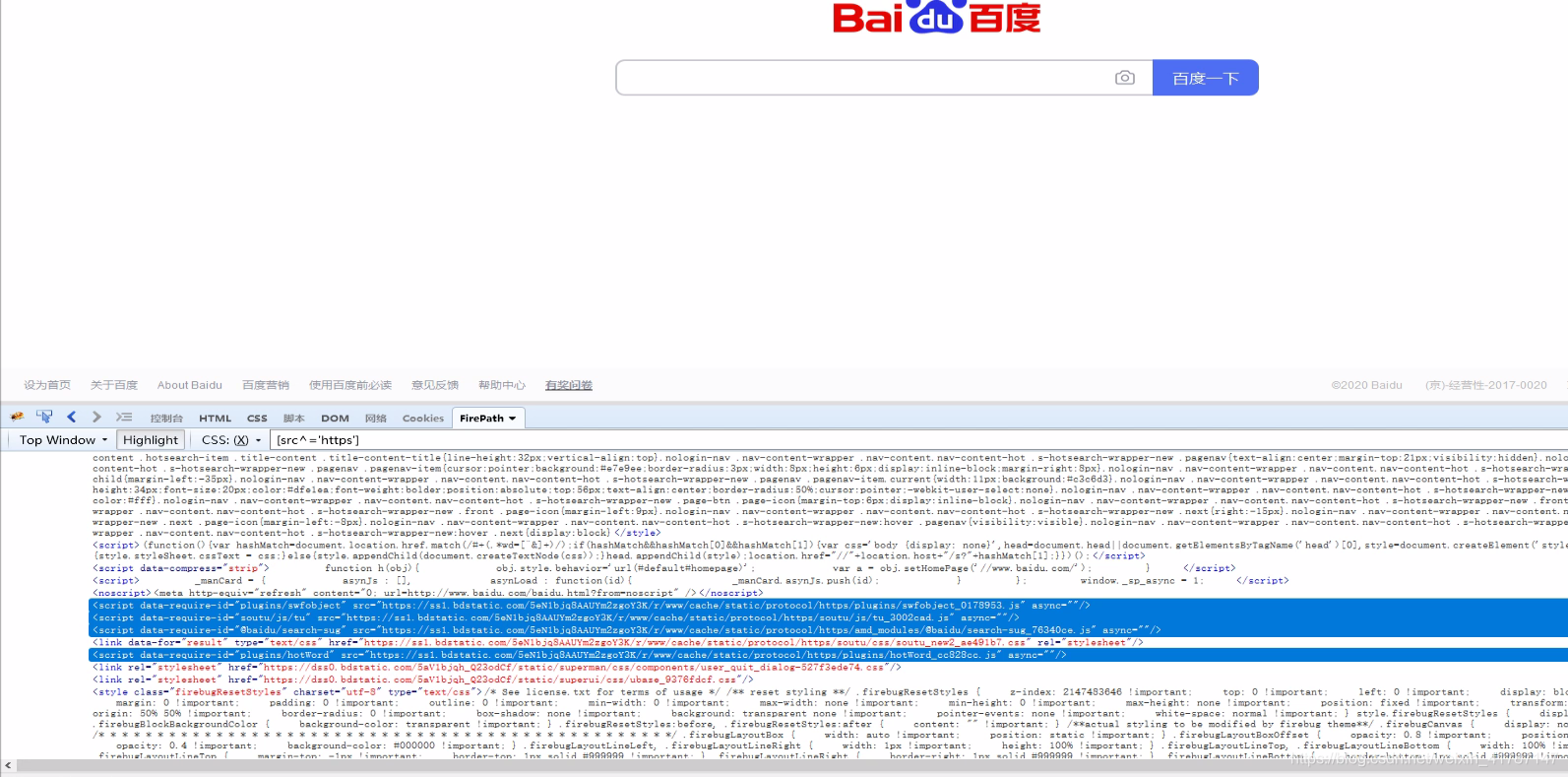Open the About Baidu link
The height and width of the screenshot is (777, 1568).
(190, 385)
